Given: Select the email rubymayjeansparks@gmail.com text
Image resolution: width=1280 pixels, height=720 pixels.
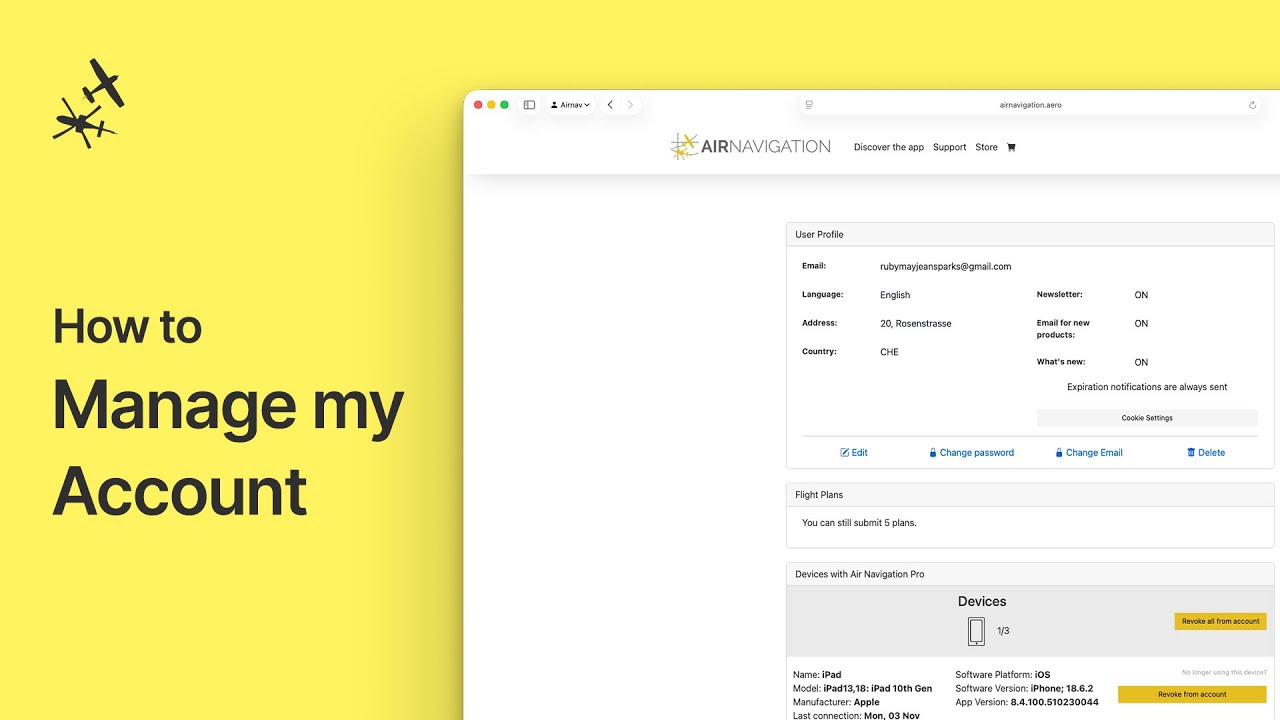Looking at the screenshot, I should tap(945, 267).
